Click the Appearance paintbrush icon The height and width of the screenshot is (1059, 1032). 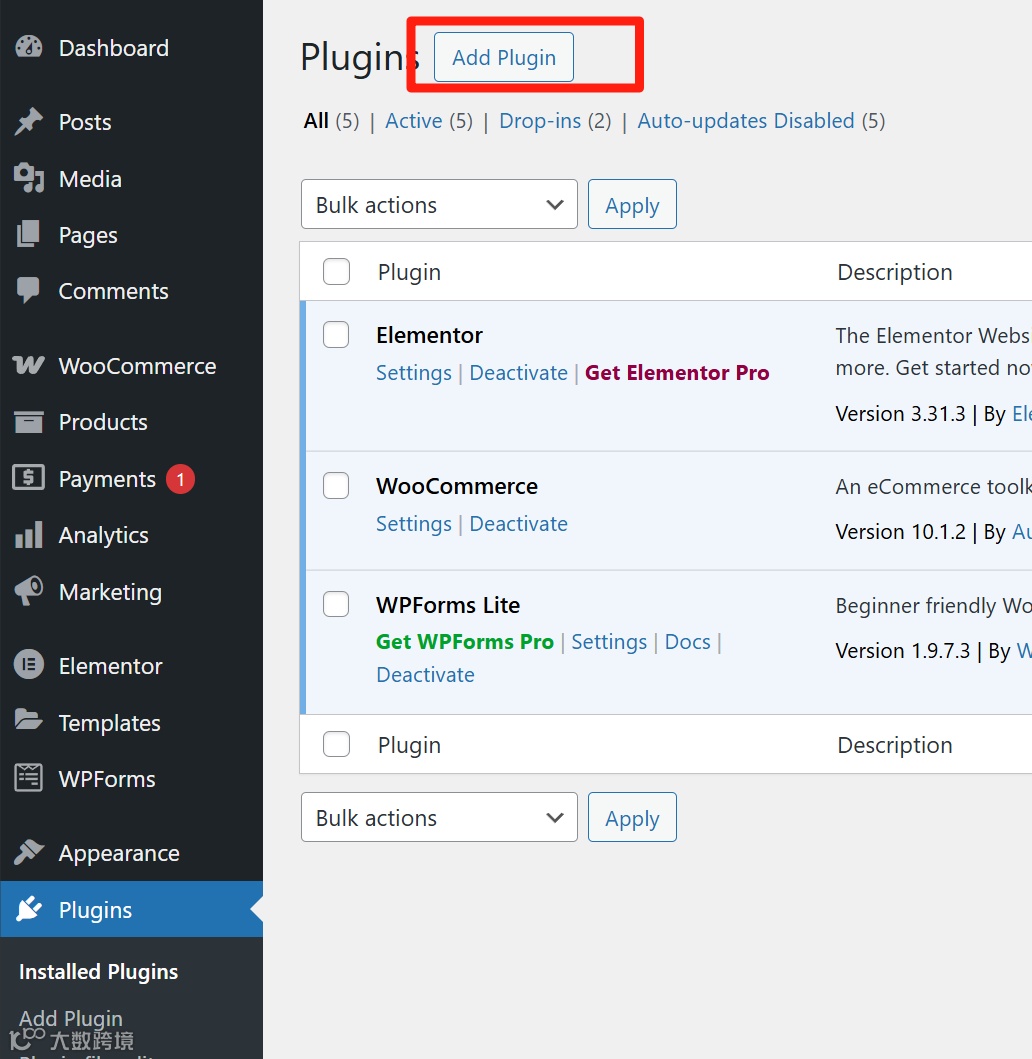coord(28,852)
